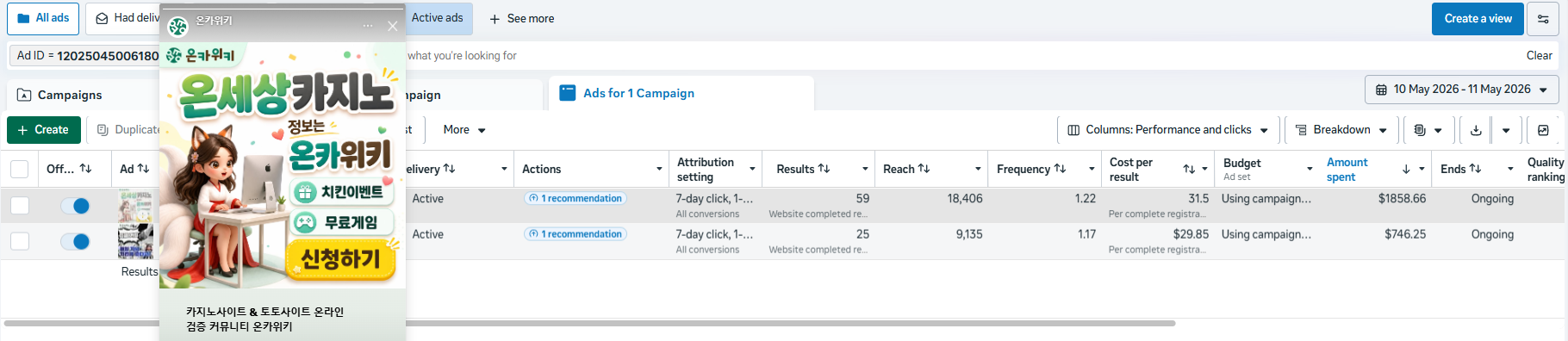This screenshot has width=1568, height=341.
Task: Sort by Results column arrows
Action: point(824,169)
